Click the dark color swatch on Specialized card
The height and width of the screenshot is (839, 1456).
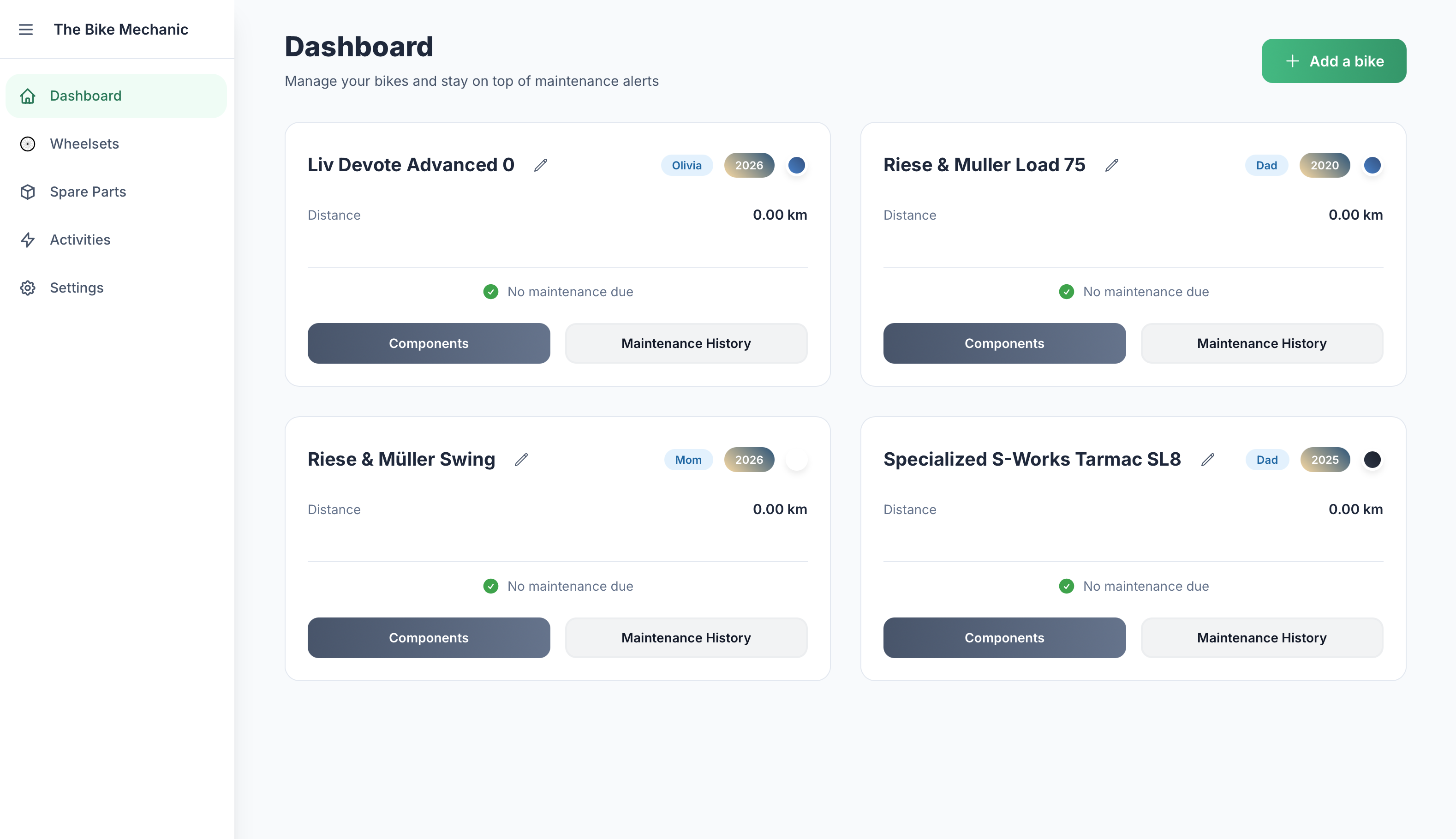[1372, 459]
